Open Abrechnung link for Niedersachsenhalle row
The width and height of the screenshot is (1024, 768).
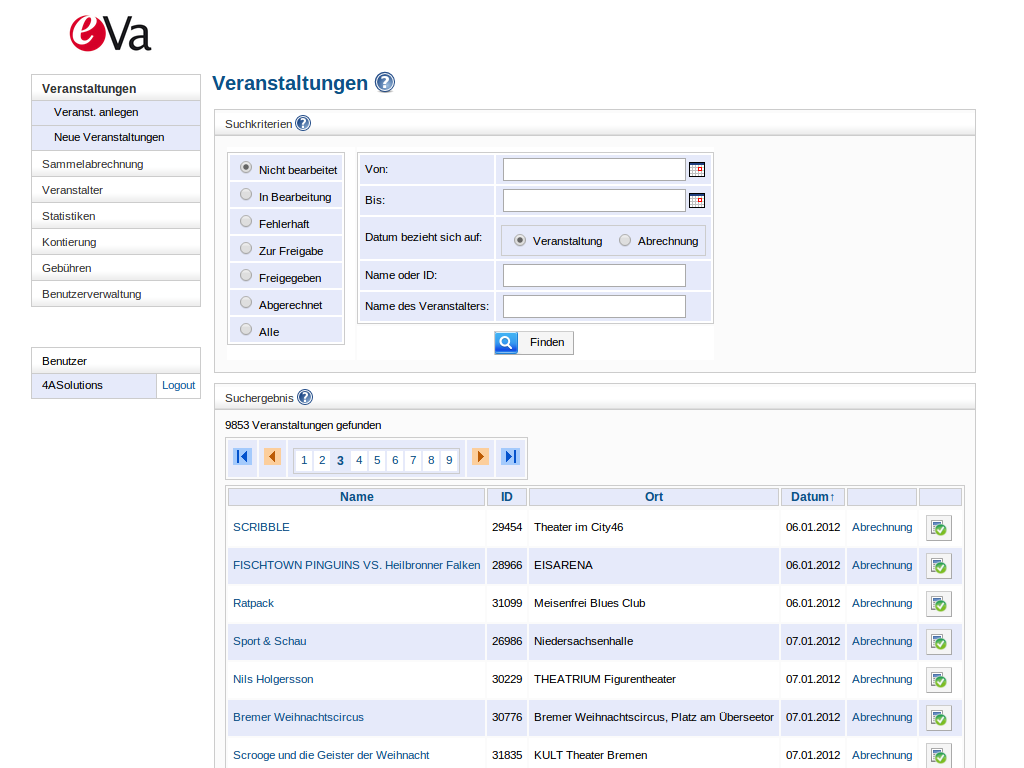point(882,641)
